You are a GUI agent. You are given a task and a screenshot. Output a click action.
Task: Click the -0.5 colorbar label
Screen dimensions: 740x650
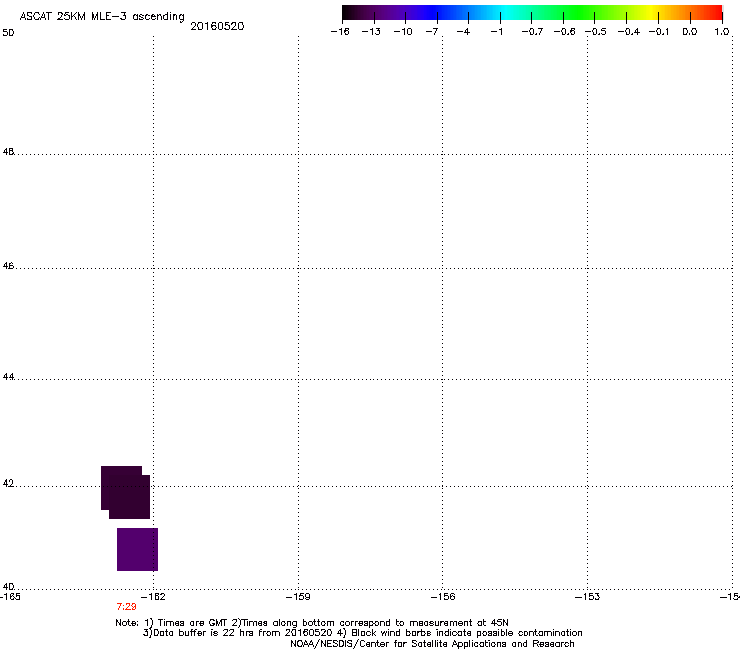596,32
